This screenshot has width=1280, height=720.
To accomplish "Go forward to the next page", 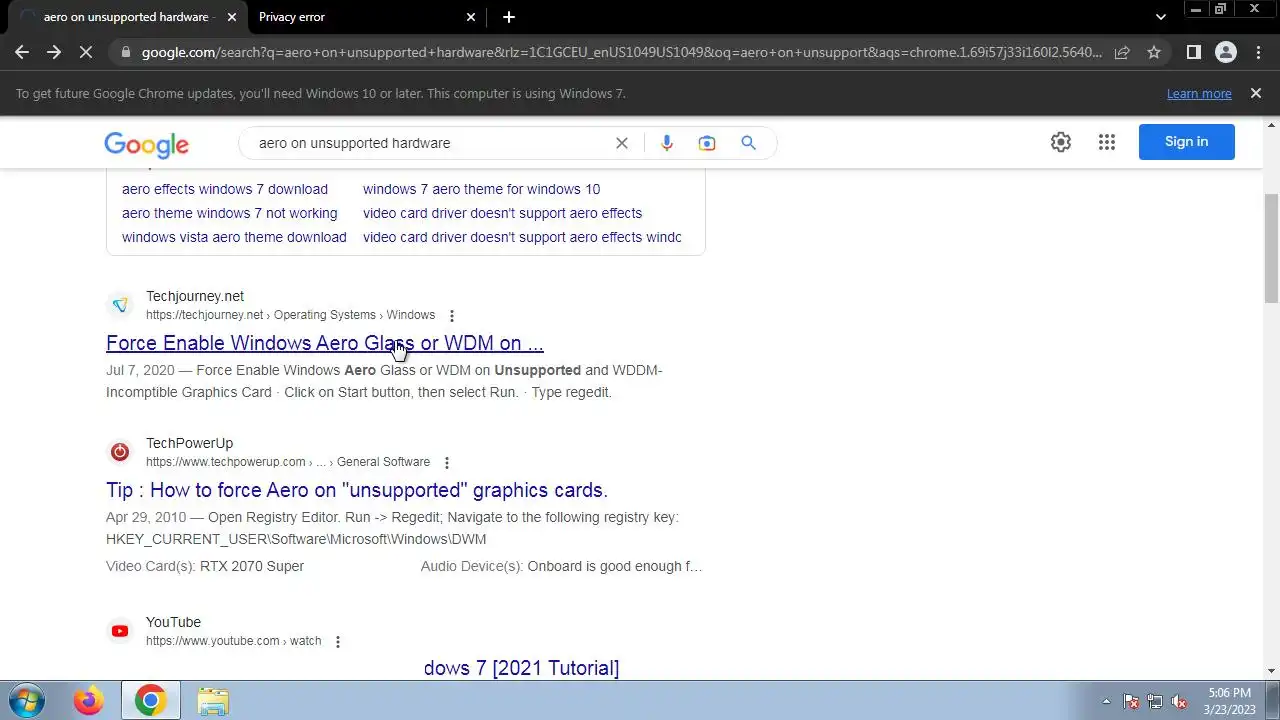I will pyautogui.click(x=54, y=52).
